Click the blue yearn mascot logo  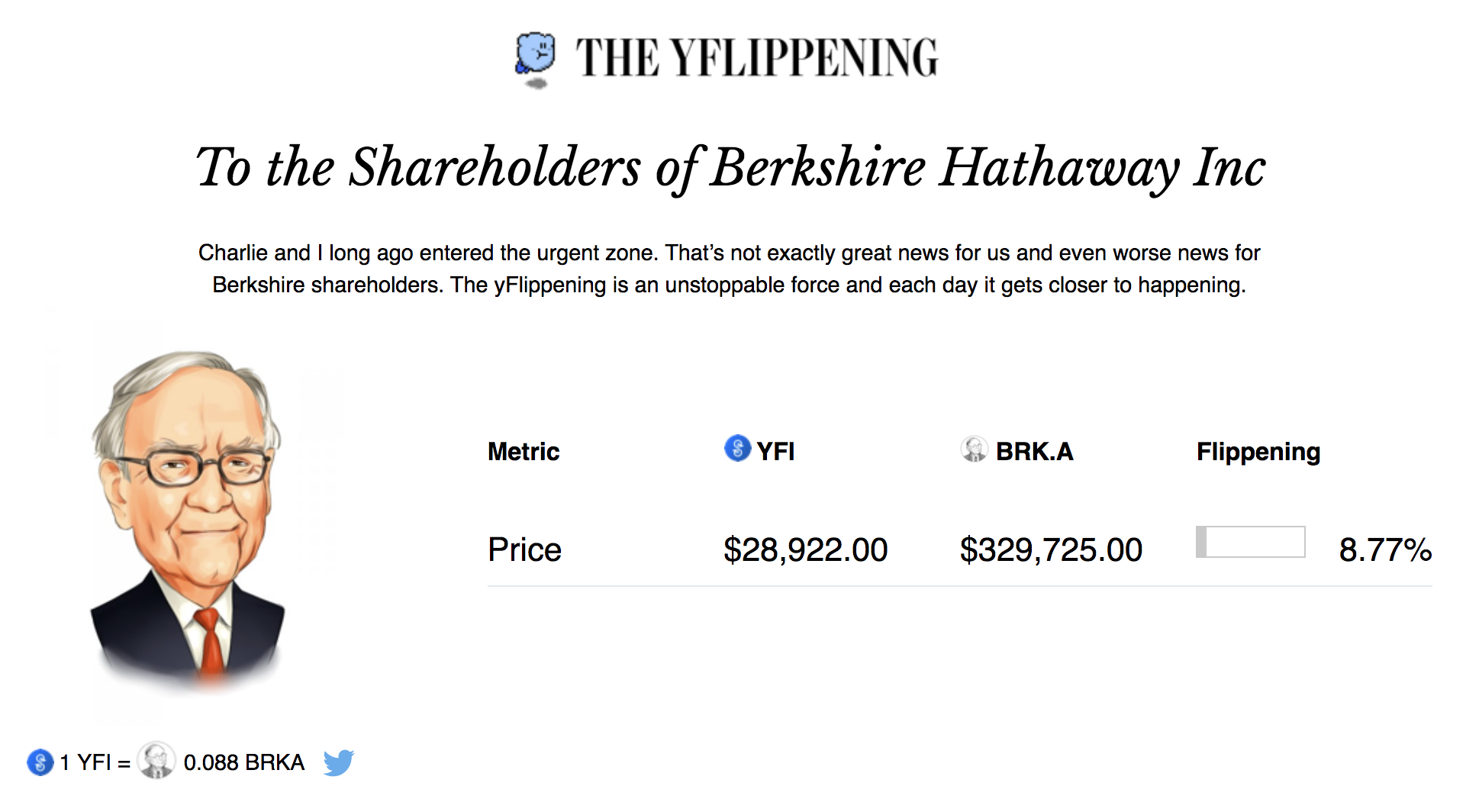[536, 60]
